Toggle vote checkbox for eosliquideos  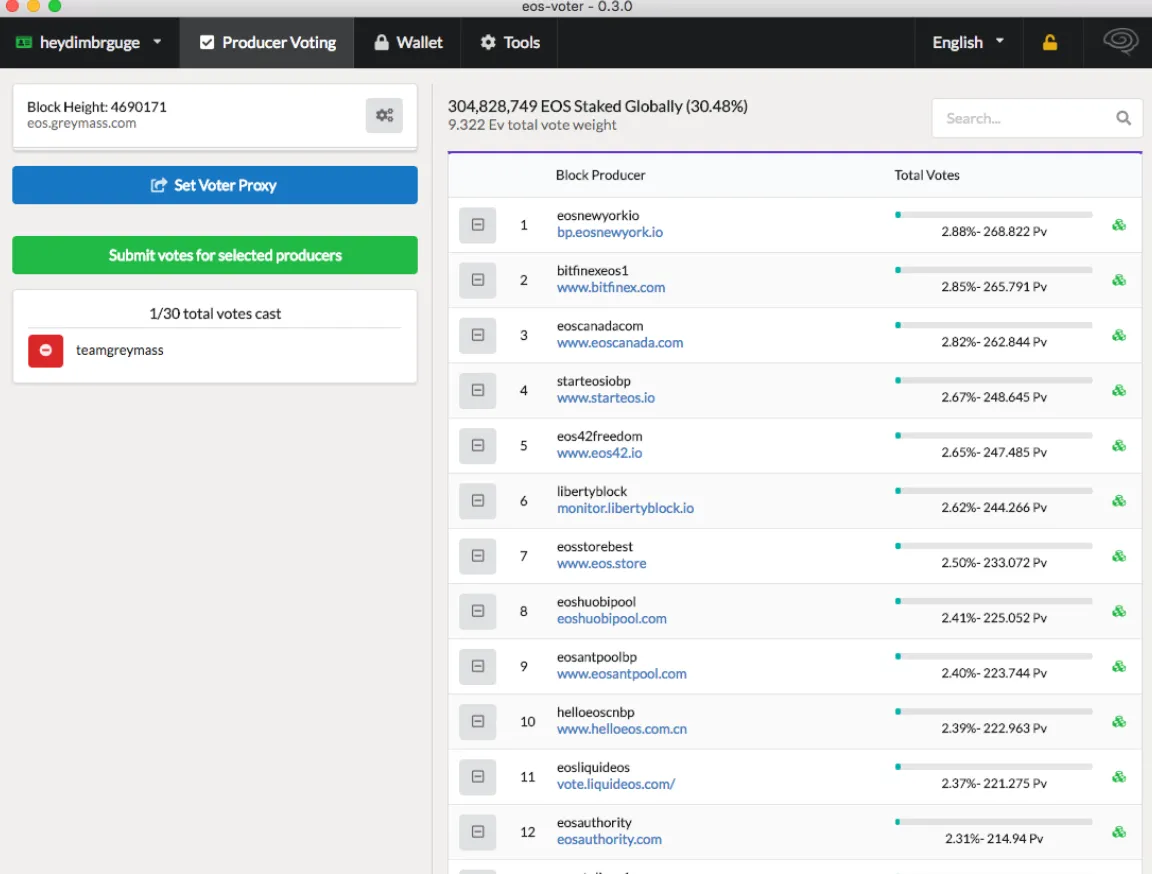[478, 776]
